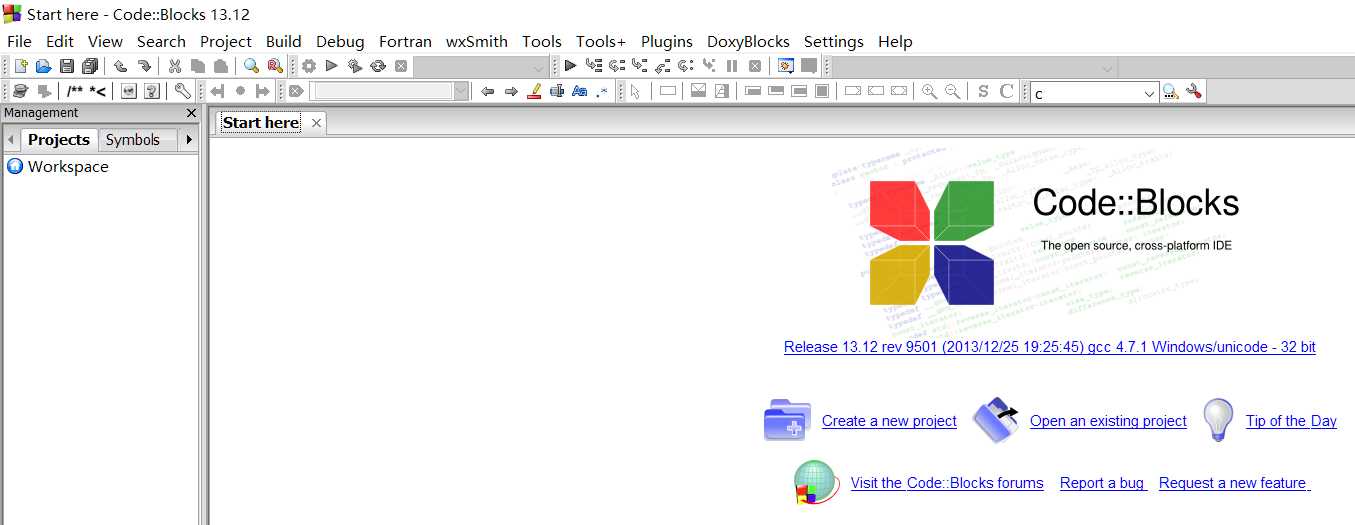Click the Cut scissors icon

click(x=174, y=66)
